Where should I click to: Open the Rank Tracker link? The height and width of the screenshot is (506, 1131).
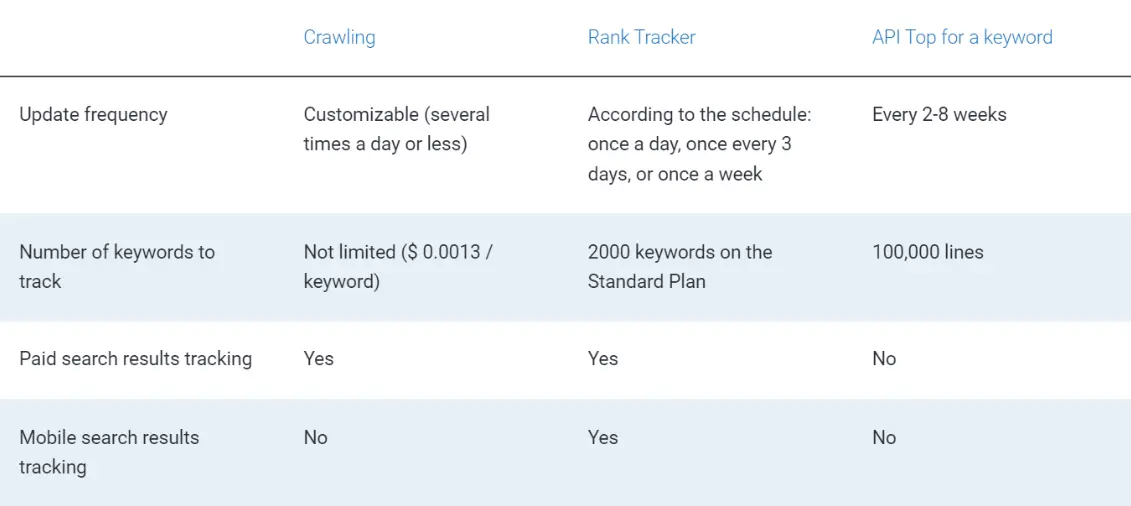(641, 37)
